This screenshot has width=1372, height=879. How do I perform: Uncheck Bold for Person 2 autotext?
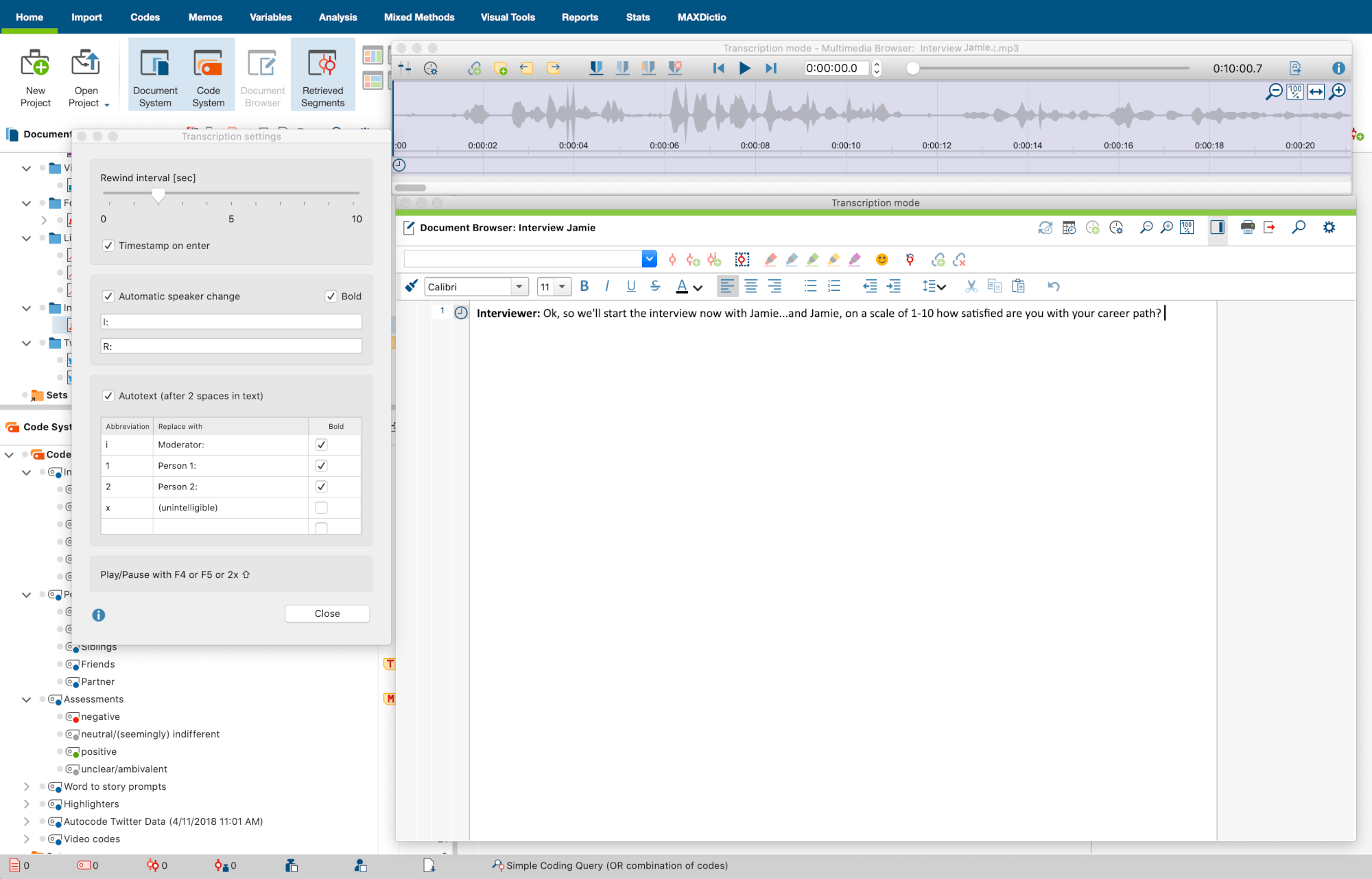(x=321, y=487)
